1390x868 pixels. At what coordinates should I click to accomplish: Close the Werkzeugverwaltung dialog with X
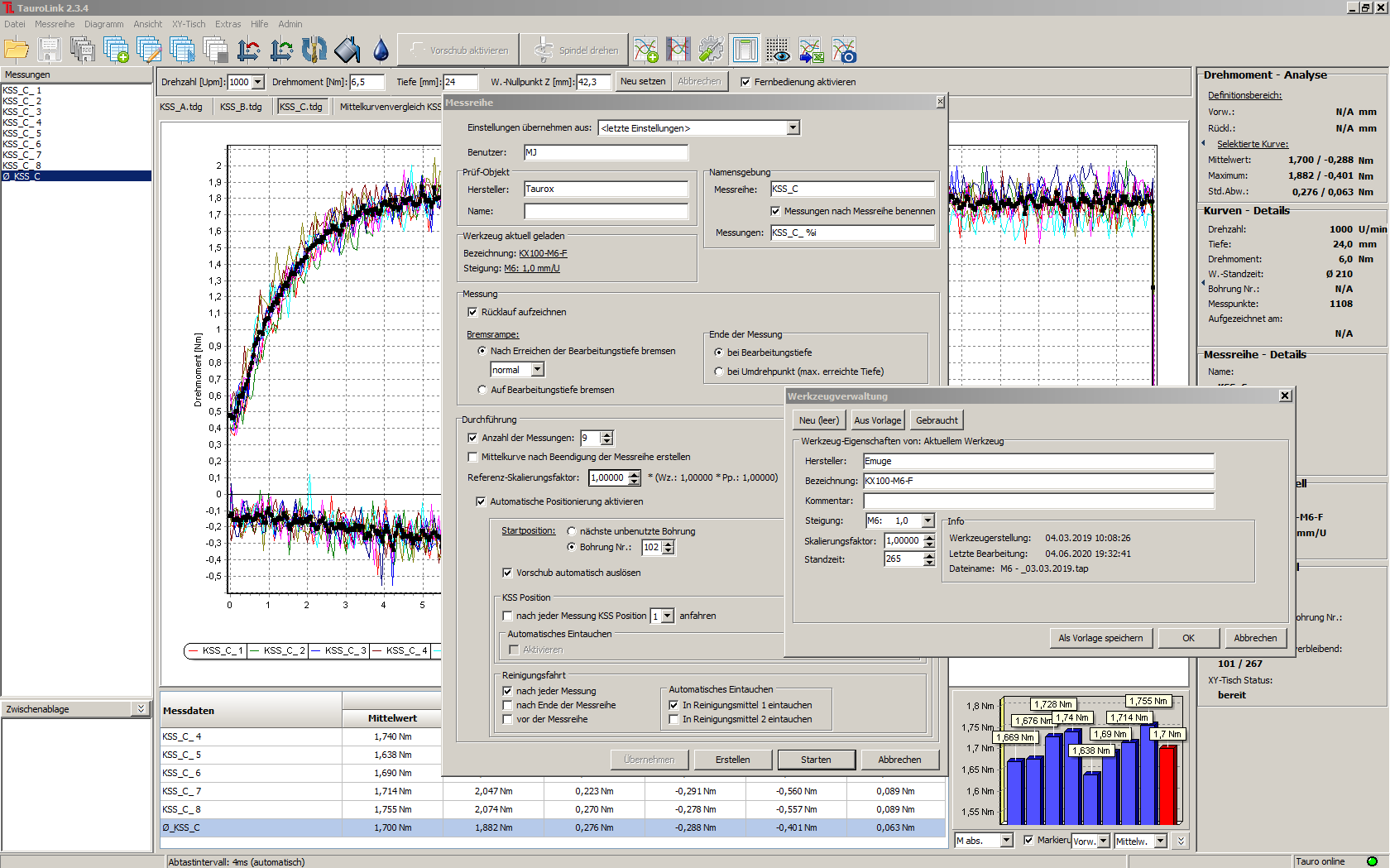[x=1285, y=396]
